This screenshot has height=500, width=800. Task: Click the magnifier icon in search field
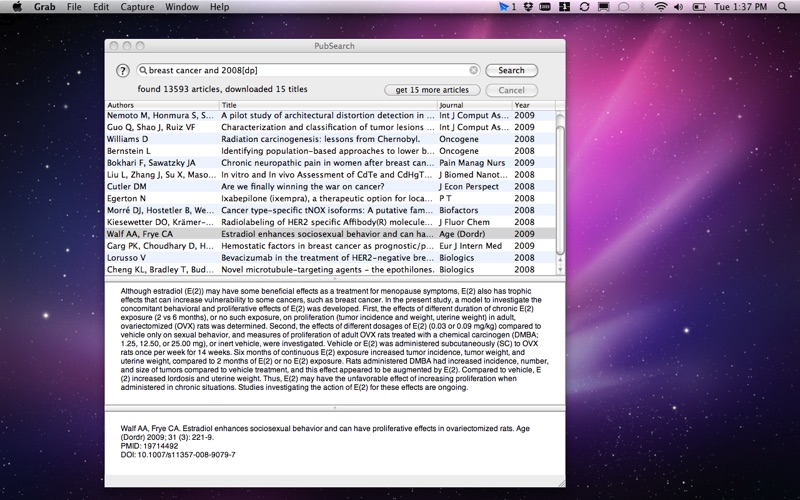click(x=143, y=70)
